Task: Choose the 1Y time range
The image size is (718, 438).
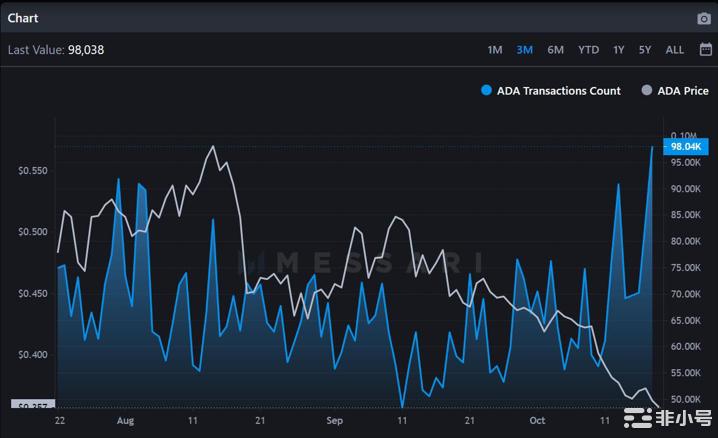Action: click(619, 50)
